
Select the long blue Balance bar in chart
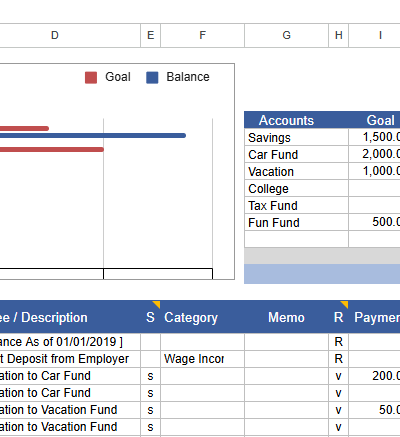click(93, 135)
